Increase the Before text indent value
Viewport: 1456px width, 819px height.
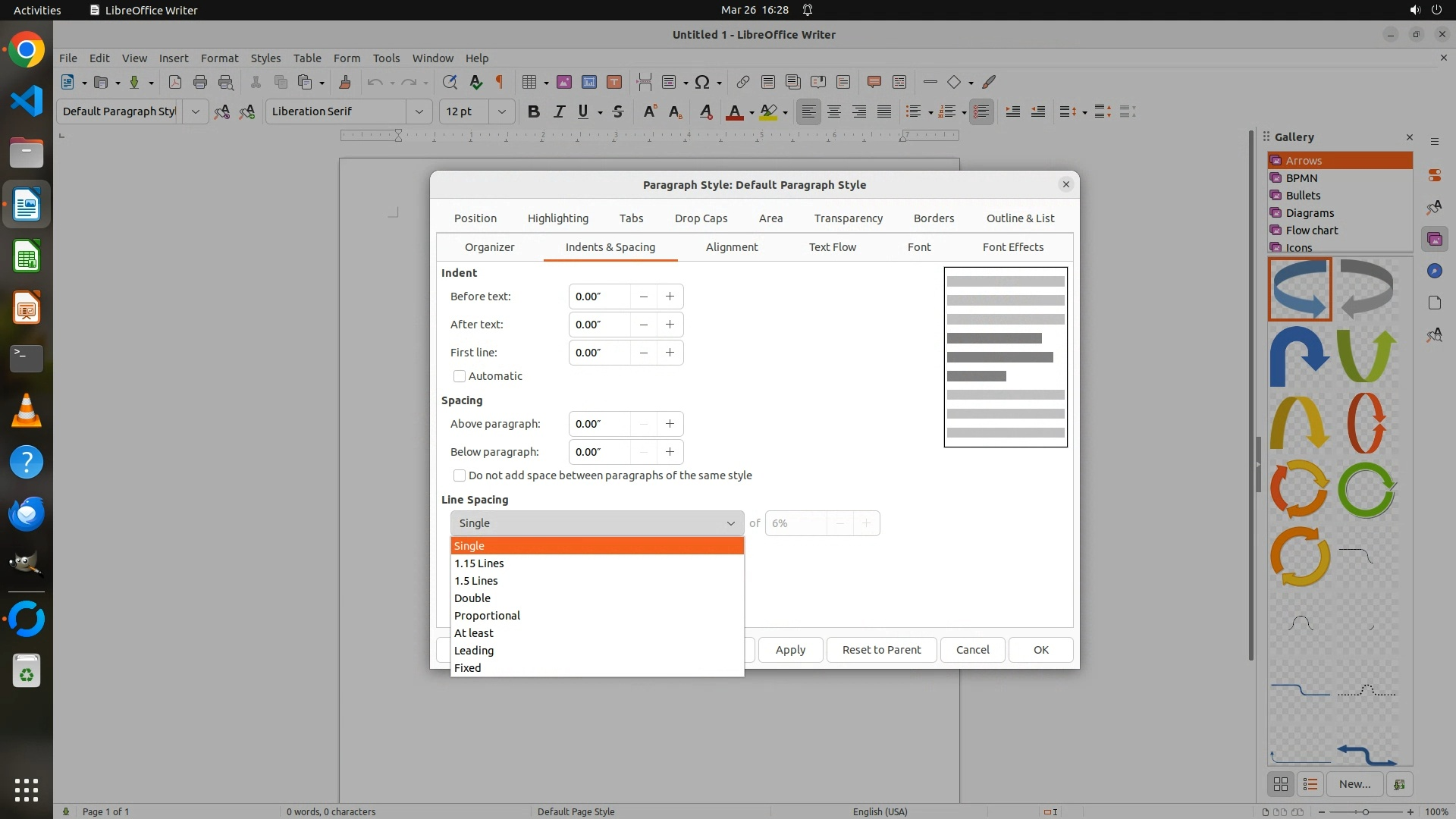670,297
